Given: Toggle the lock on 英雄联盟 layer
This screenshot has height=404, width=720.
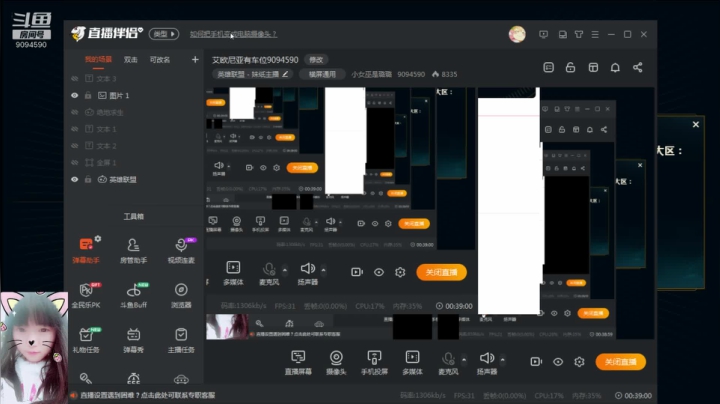Looking at the screenshot, I should pos(88,180).
